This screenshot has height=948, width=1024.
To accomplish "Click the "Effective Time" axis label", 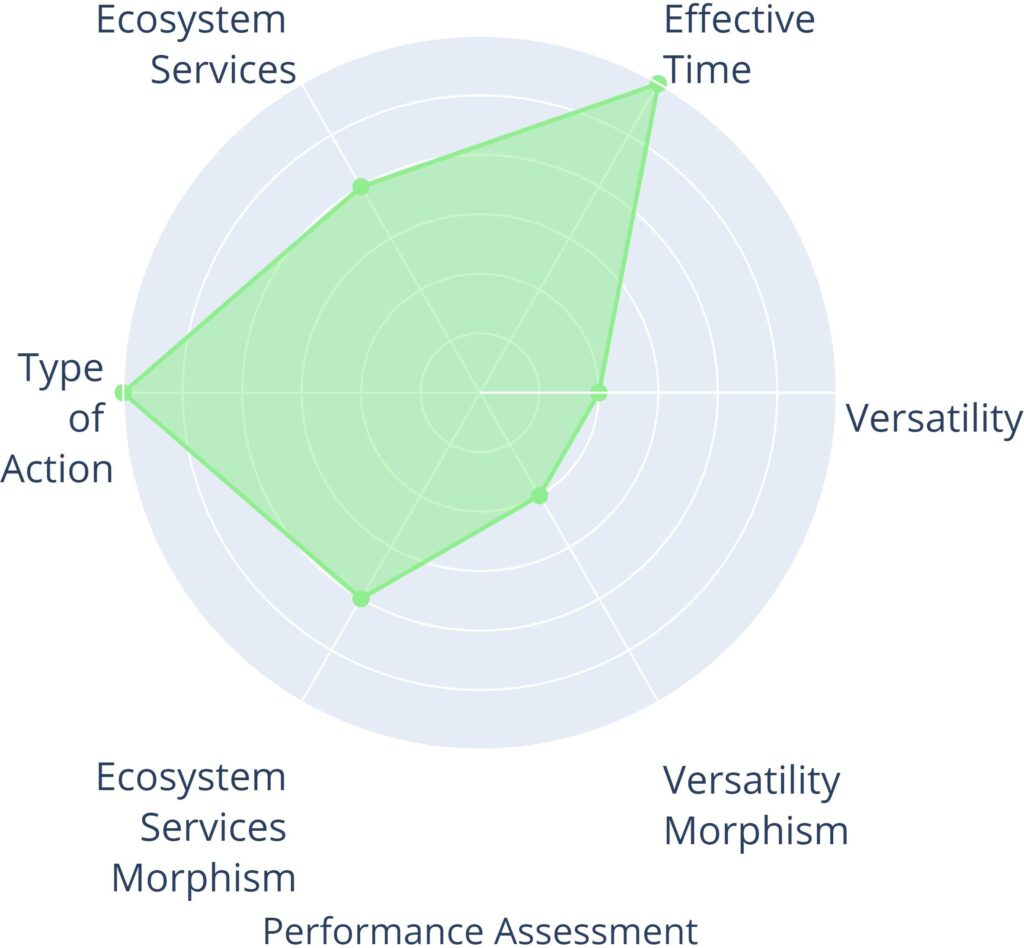I will point(739,44).
